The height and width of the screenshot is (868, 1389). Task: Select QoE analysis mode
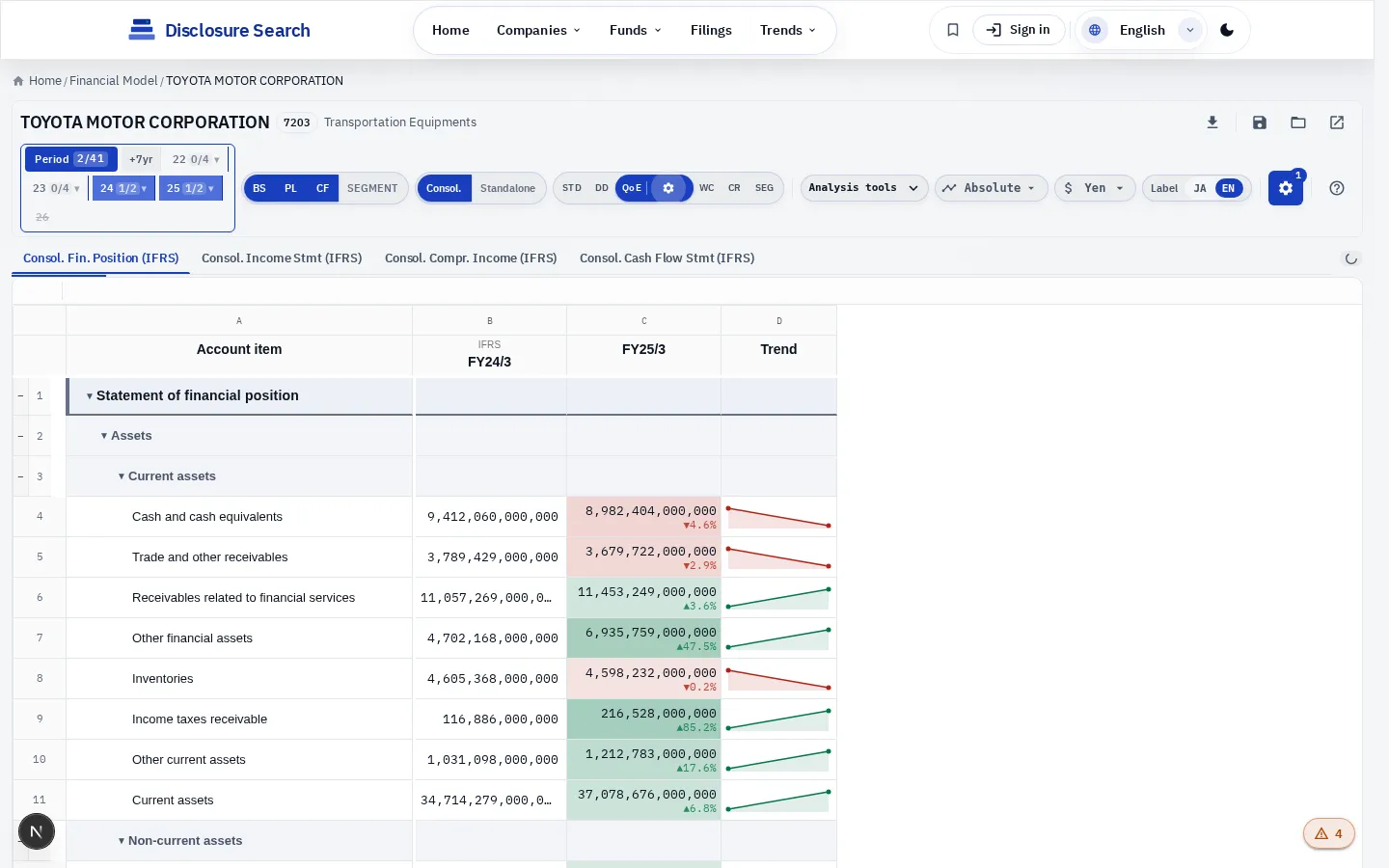pos(632,188)
